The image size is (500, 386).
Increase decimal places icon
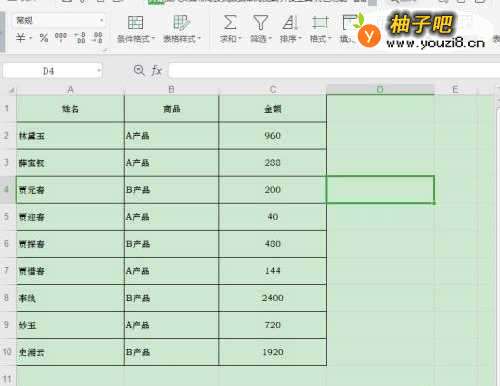(81, 38)
